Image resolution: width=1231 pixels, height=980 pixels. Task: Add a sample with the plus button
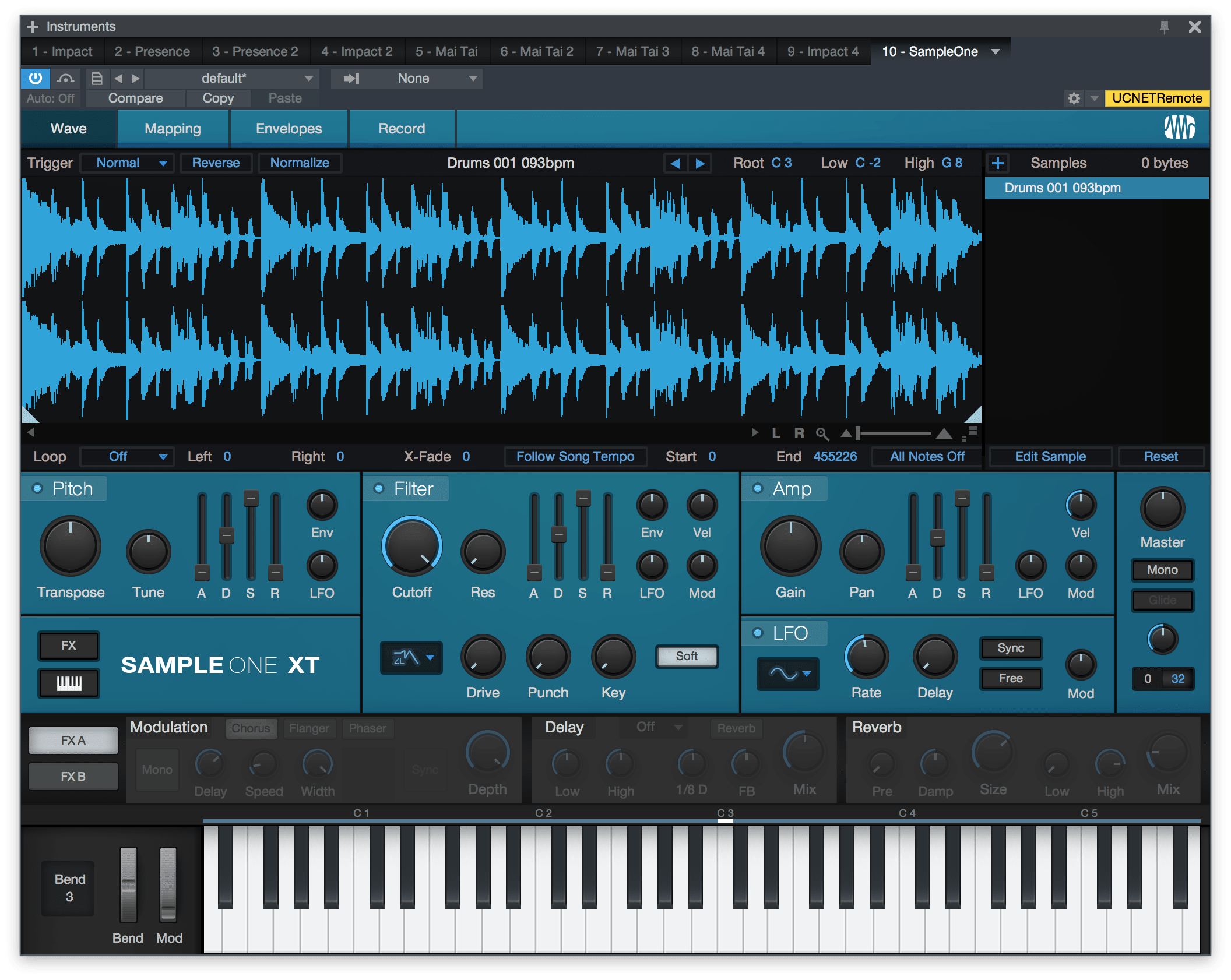(997, 163)
